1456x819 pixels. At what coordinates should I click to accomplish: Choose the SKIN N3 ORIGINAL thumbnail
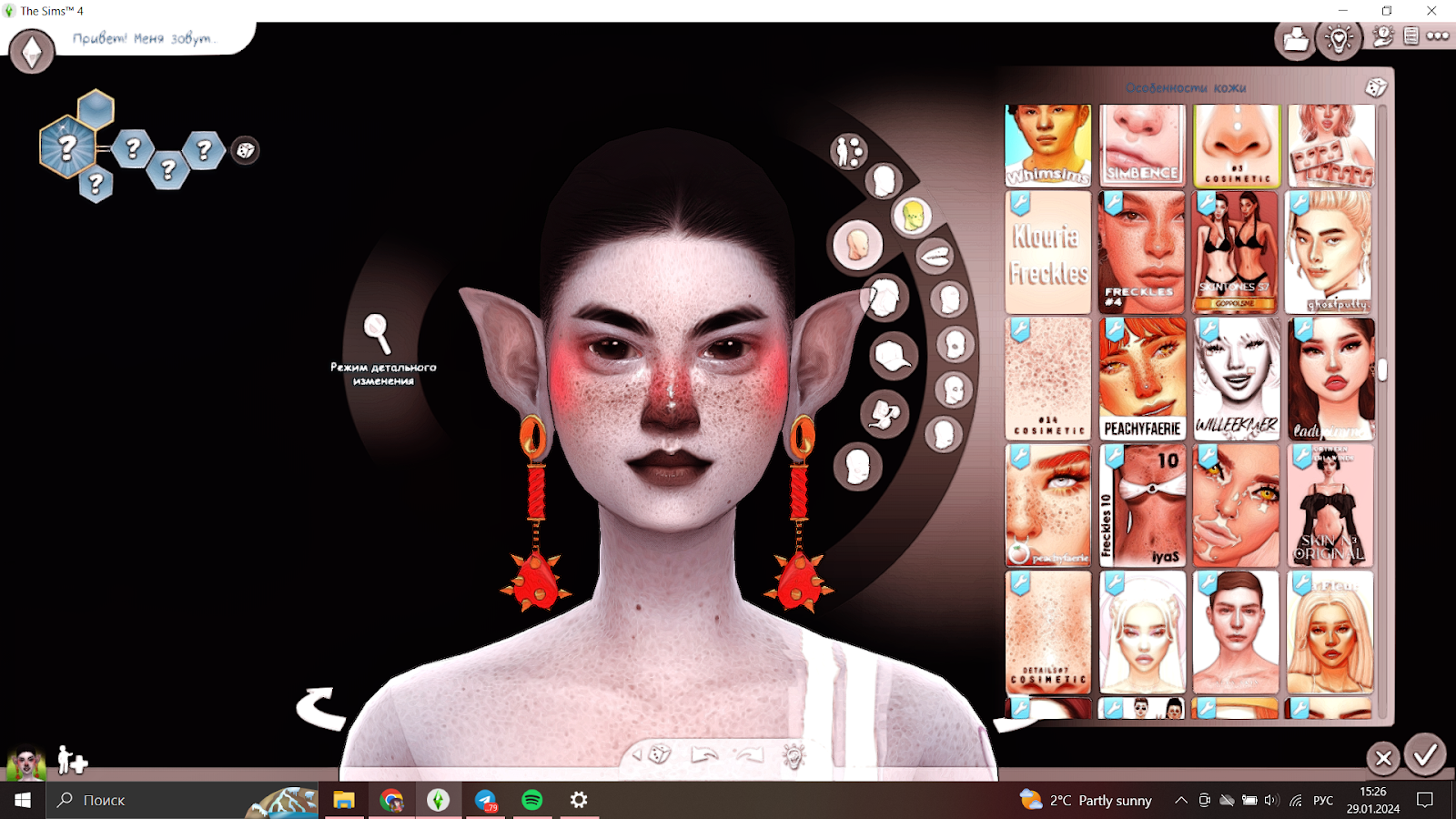(x=1330, y=505)
